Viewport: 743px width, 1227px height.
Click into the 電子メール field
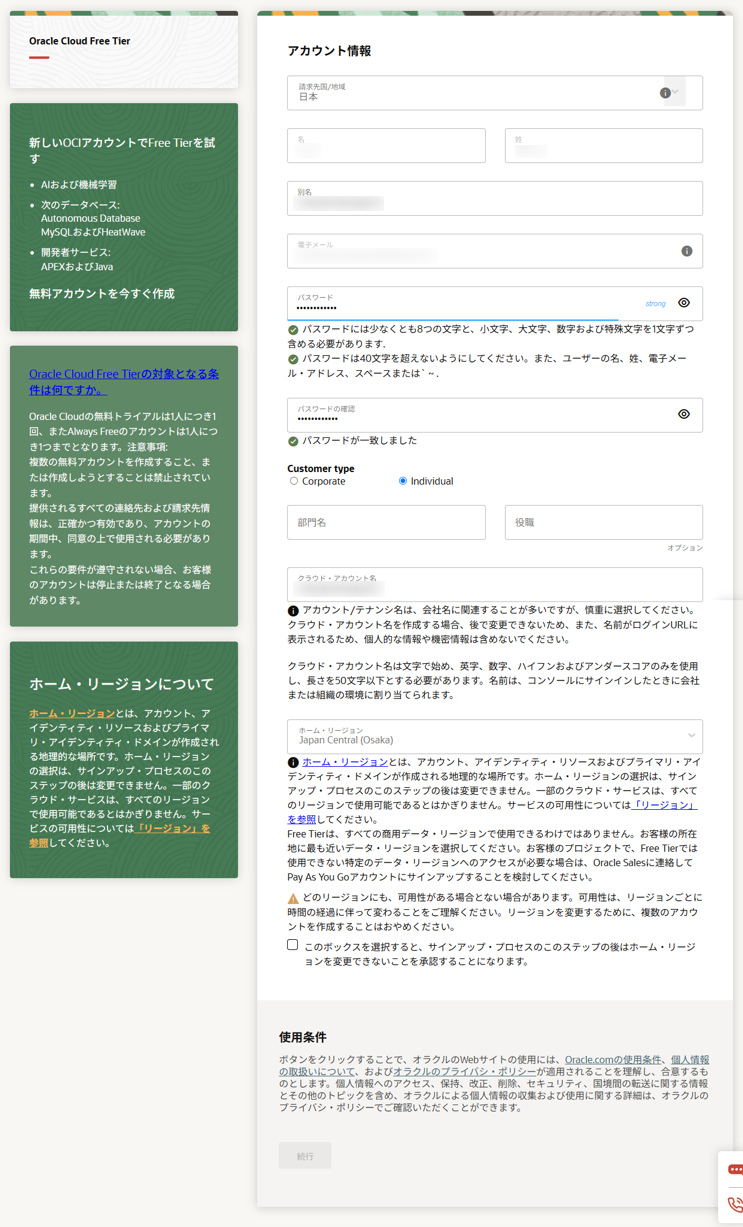tap(495, 251)
